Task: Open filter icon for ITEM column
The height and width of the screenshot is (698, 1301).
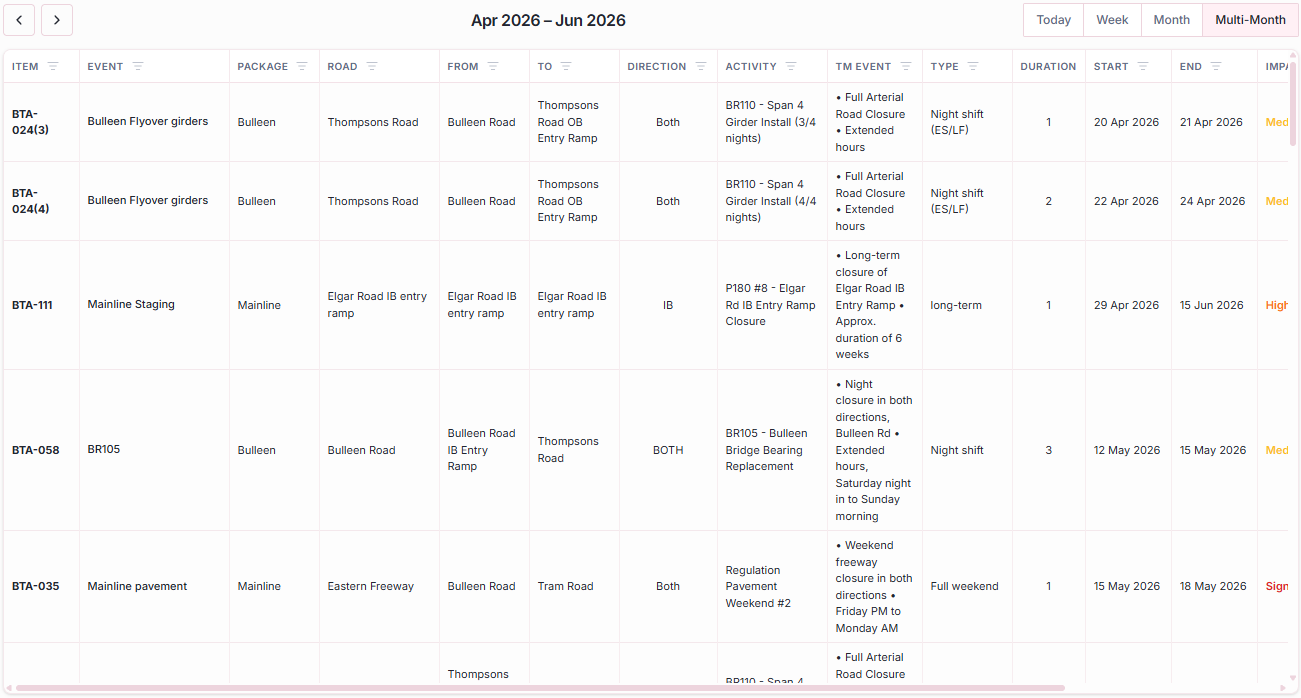Action: [53, 66]
